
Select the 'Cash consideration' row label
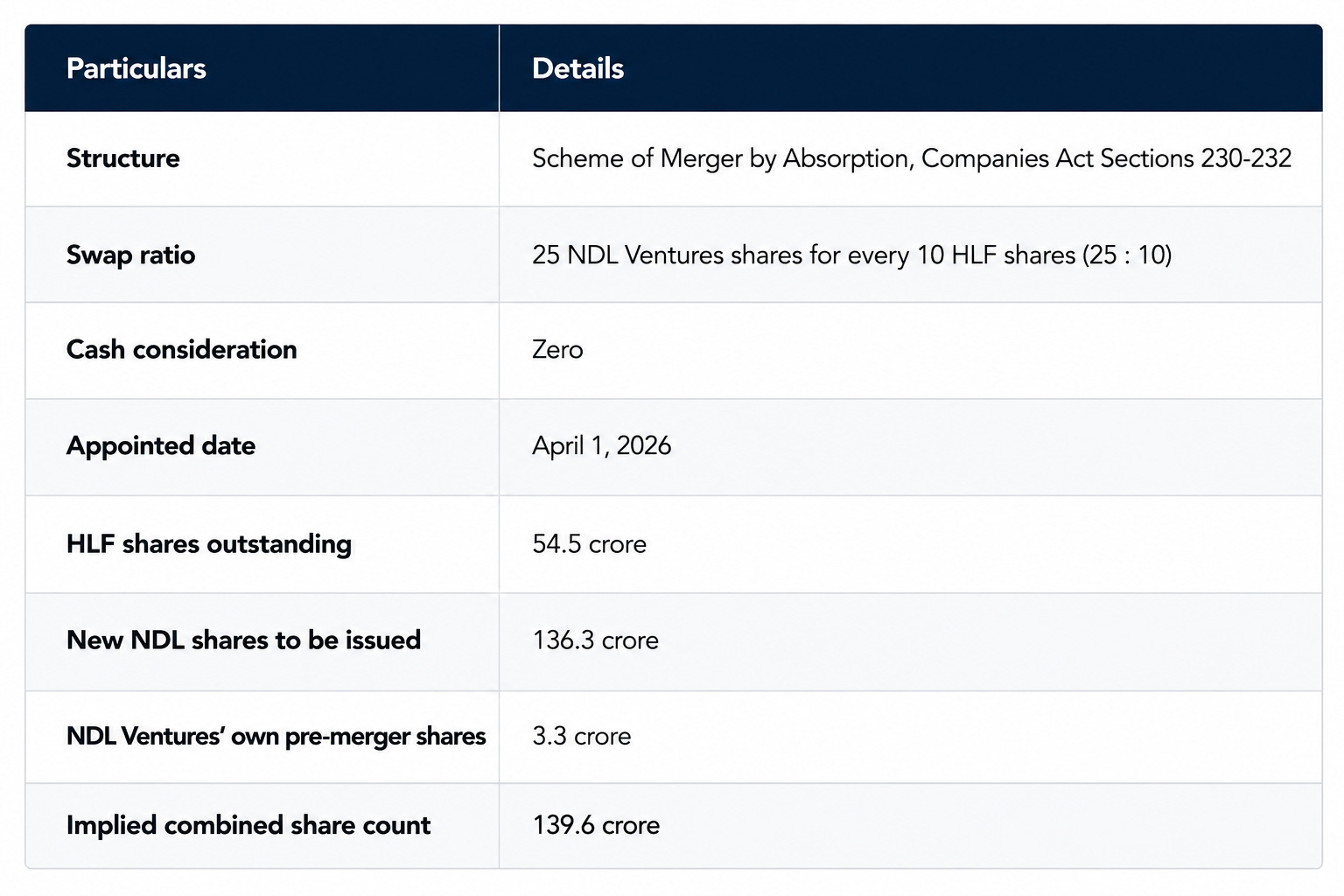coord(182,349)
